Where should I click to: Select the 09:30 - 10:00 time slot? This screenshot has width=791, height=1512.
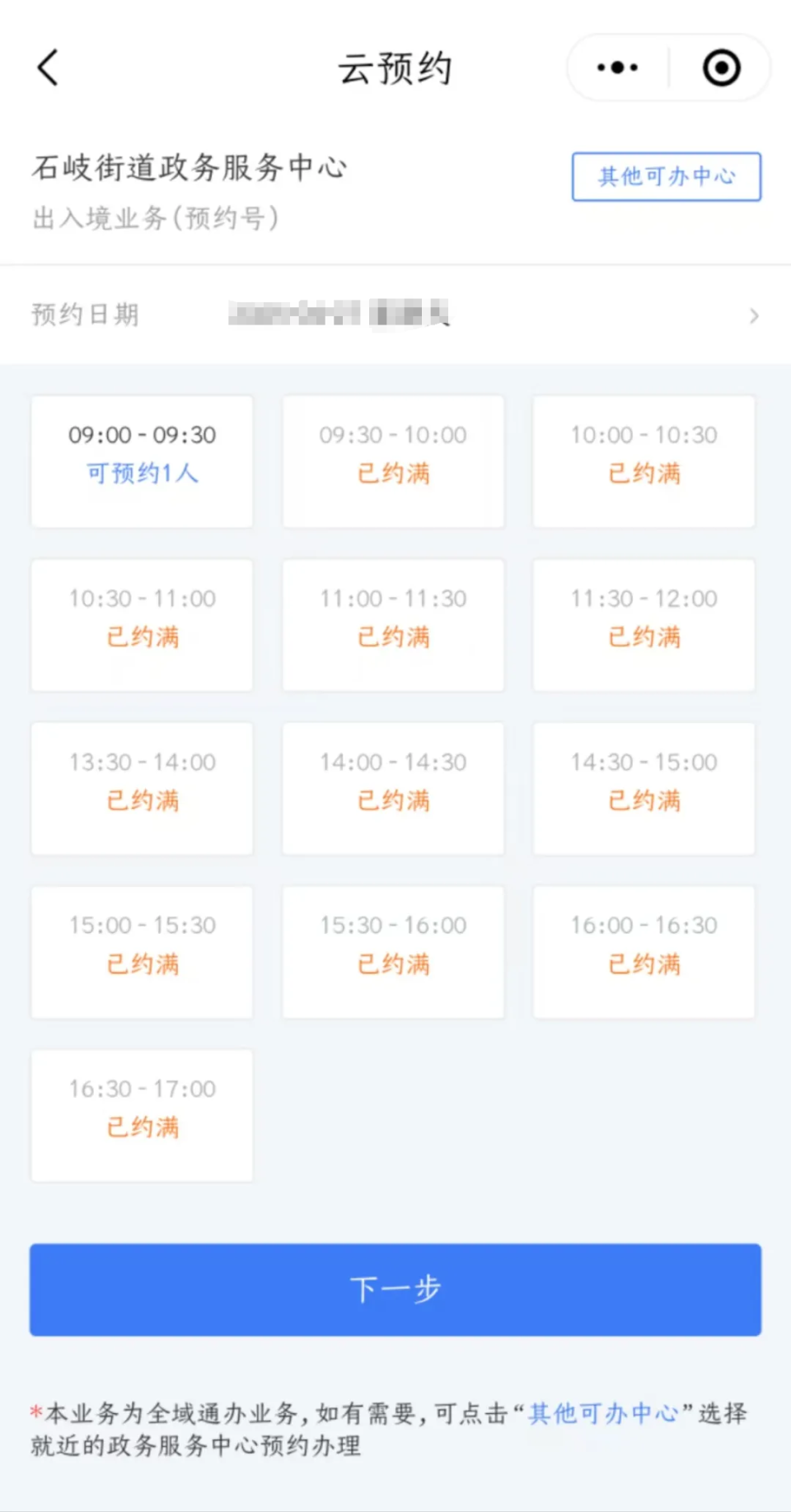pyautogui.click(x=393, y=461)
